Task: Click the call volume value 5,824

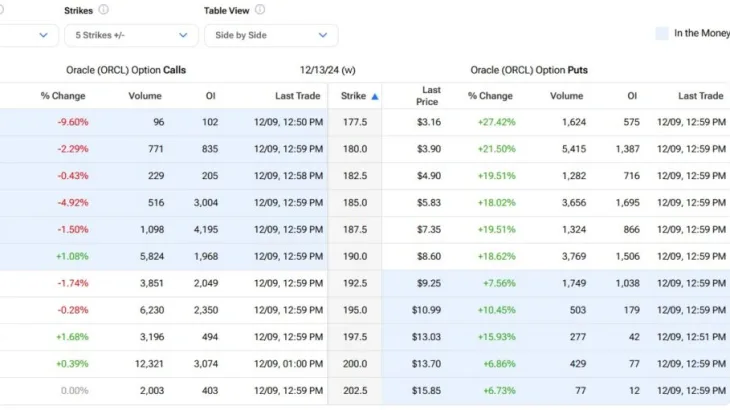Action: (152, 256)
